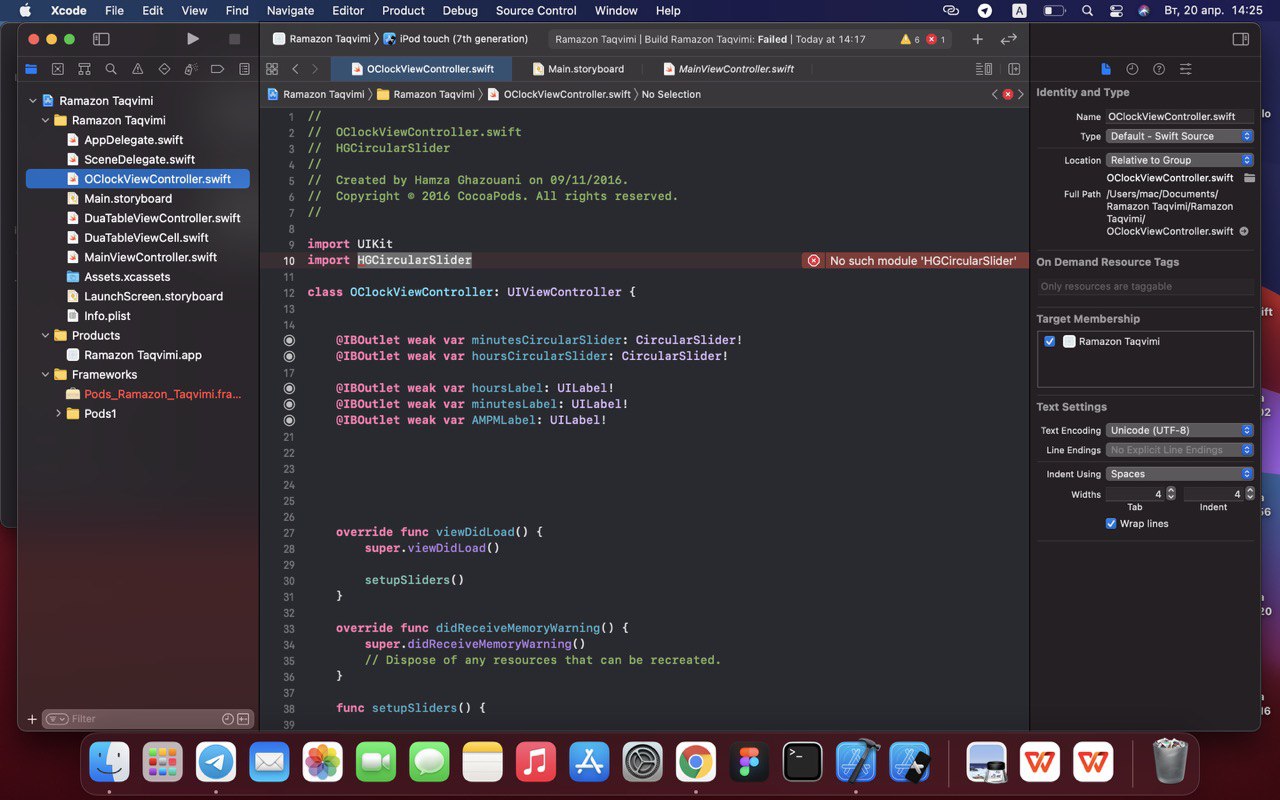Screen dimensions: 1280x800
Task: Click the minutesCircularSlider outlet connection circle
Action: pos(289,340)
